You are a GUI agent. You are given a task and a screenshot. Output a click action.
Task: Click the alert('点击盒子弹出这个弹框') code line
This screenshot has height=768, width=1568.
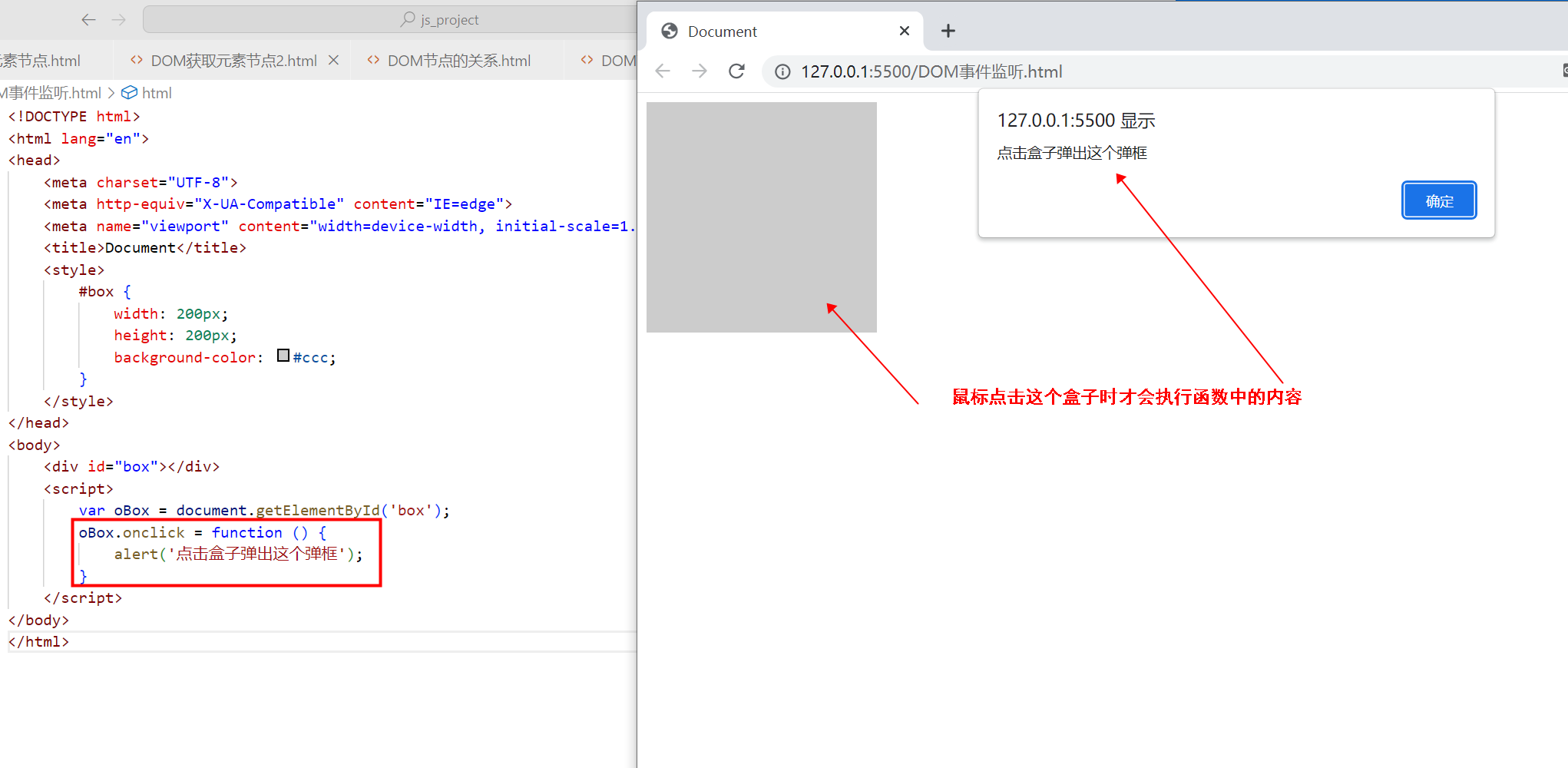pos(238,554)
